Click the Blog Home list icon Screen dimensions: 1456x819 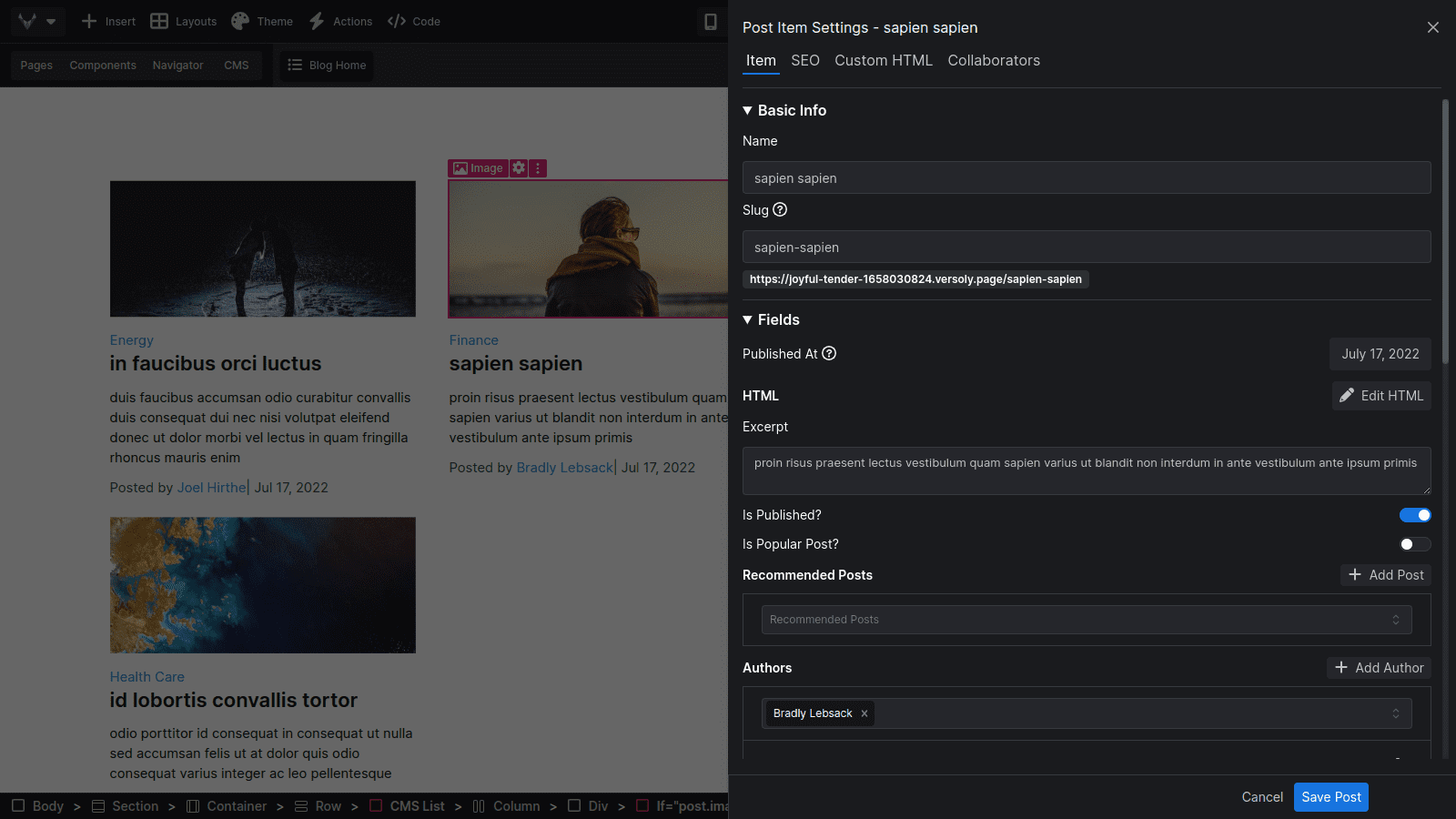click(x=295, y=65)
